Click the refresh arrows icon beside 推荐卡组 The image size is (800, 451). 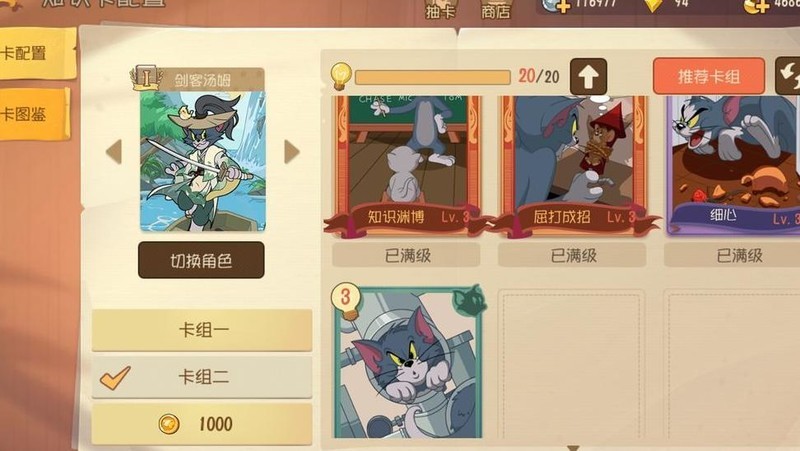(788, 76)
